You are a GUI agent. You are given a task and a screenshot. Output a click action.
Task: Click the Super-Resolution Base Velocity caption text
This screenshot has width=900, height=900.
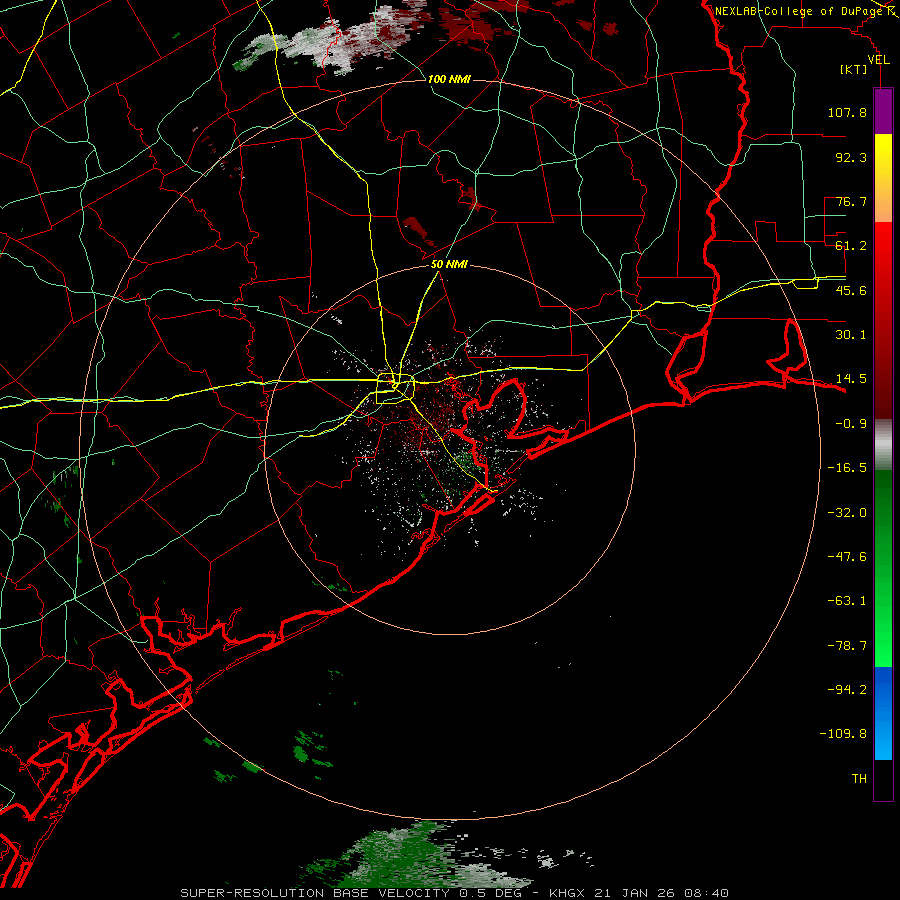click(454, 893)
